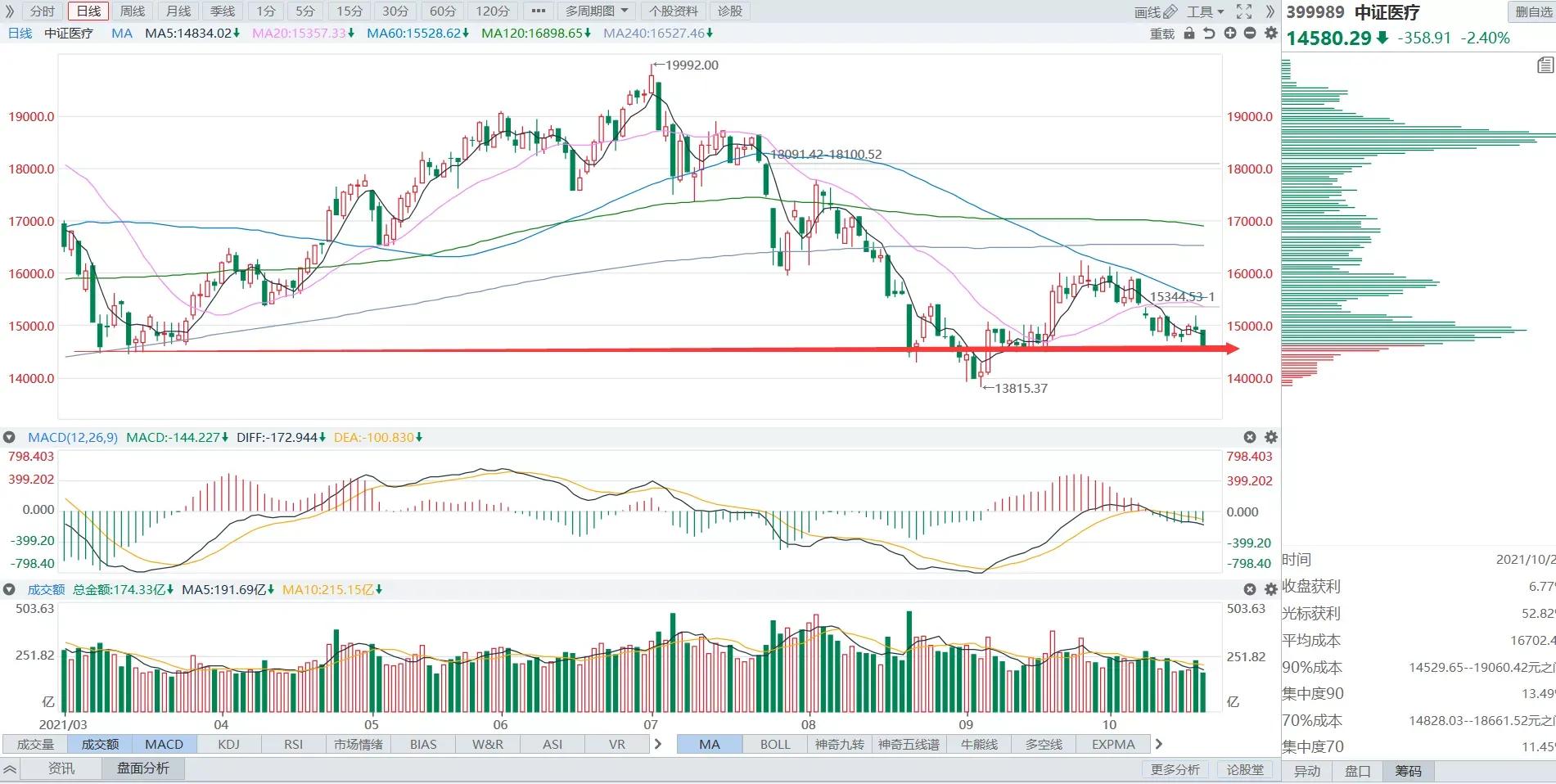Viewport: 1556px width, 784px height.
Task: Click the 重载 reload button
Action: (1162, 34)
